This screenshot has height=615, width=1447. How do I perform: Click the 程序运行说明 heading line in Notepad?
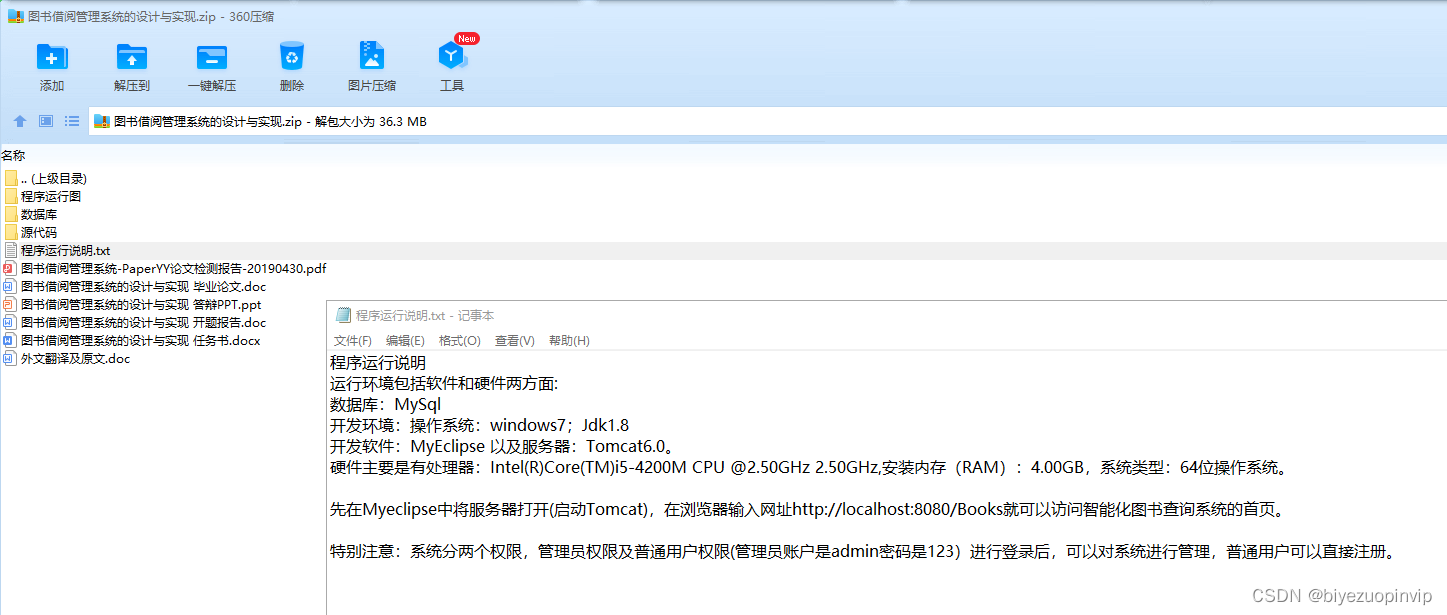tap(378, 362)
